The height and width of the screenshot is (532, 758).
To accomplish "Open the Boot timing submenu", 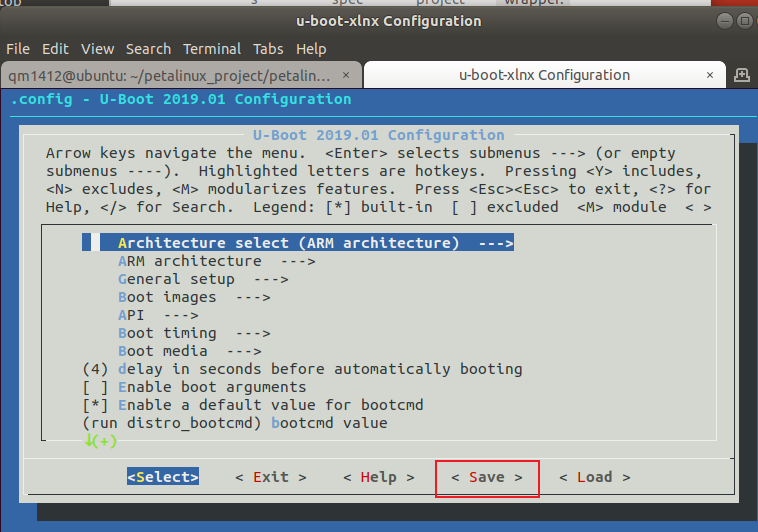I will (x=194, y=333).
